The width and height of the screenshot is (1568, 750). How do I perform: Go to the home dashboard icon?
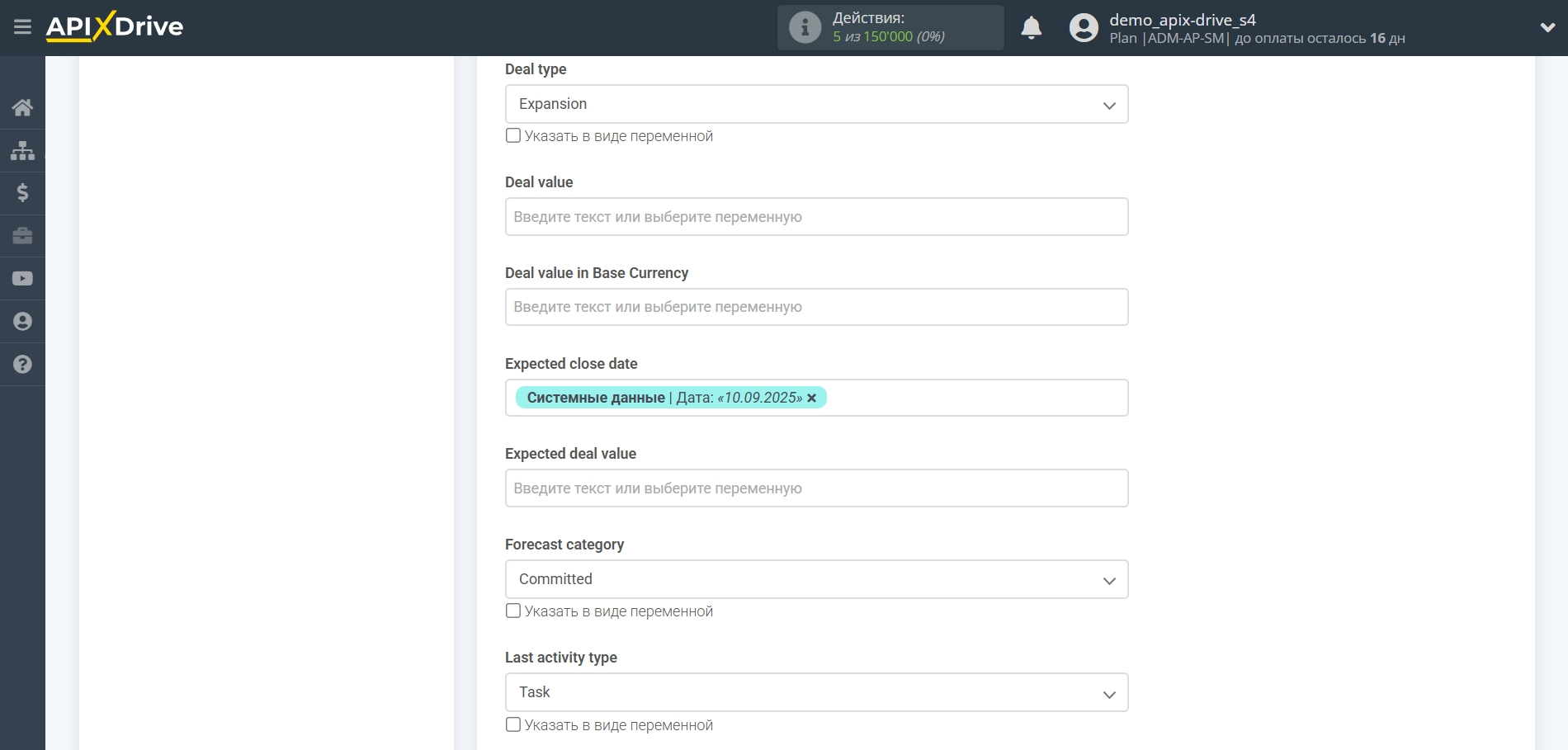pyautogui.click(x=22, y=107)
